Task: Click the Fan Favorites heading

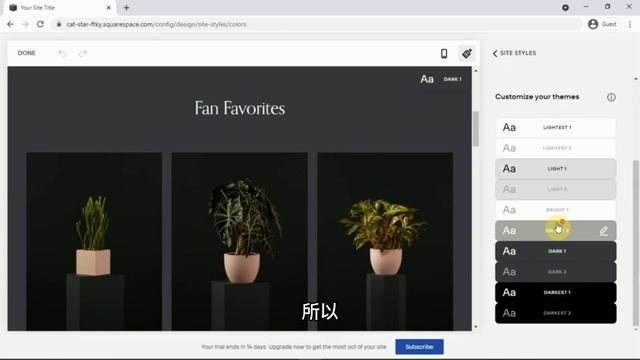Action: point(240,109)
